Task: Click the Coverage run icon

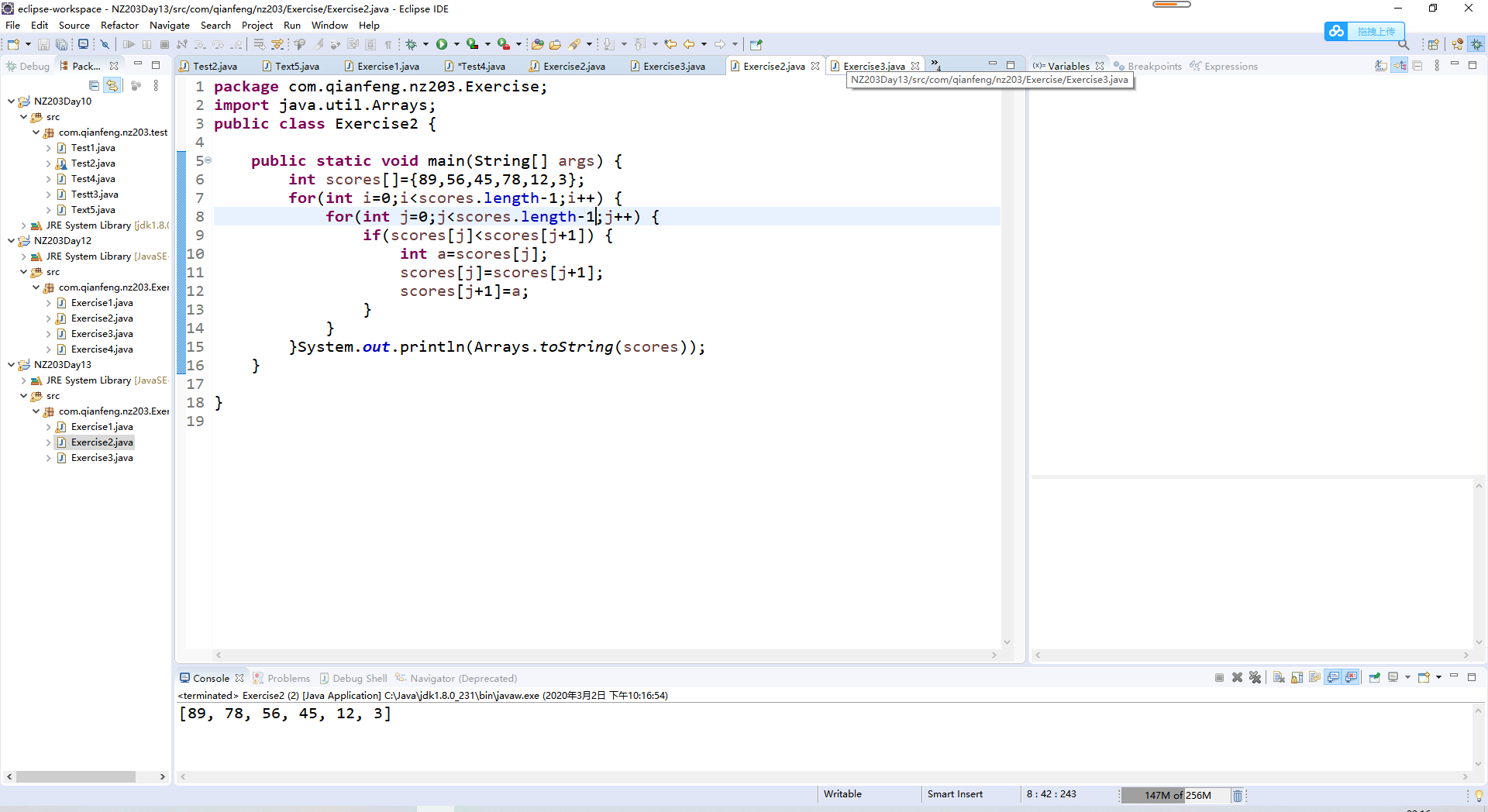Action: tap(472, 44)
